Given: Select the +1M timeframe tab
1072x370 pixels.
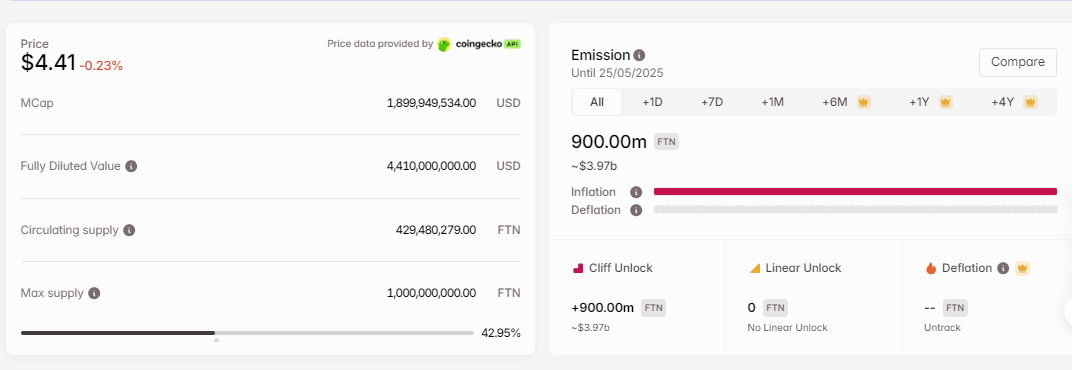Looking at the screenshot, I should click(x=773, y=102).
